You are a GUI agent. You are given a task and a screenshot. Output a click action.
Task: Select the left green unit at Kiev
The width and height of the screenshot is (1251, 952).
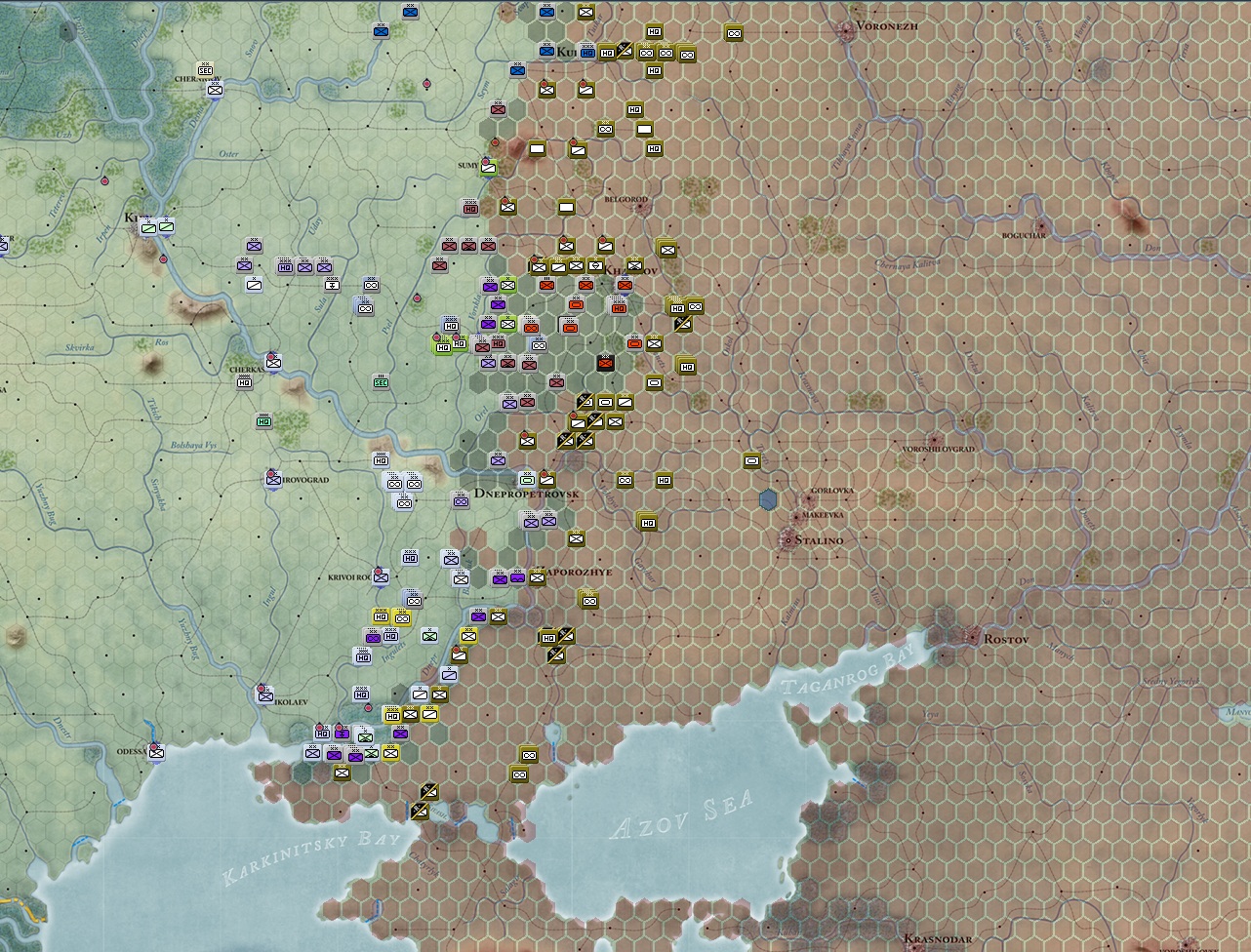tap(148, 227)
